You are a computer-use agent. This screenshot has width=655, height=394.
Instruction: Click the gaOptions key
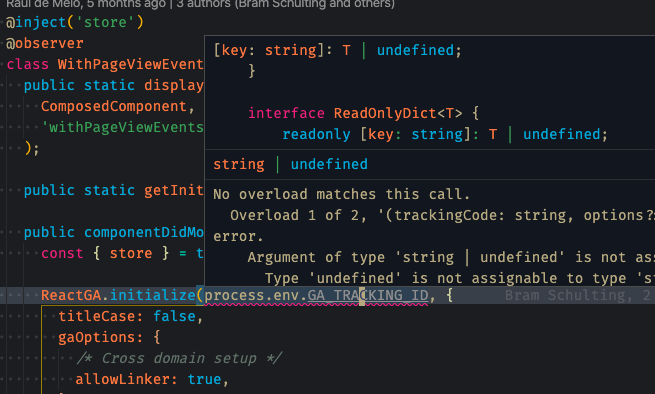click(x=96, y=337)
